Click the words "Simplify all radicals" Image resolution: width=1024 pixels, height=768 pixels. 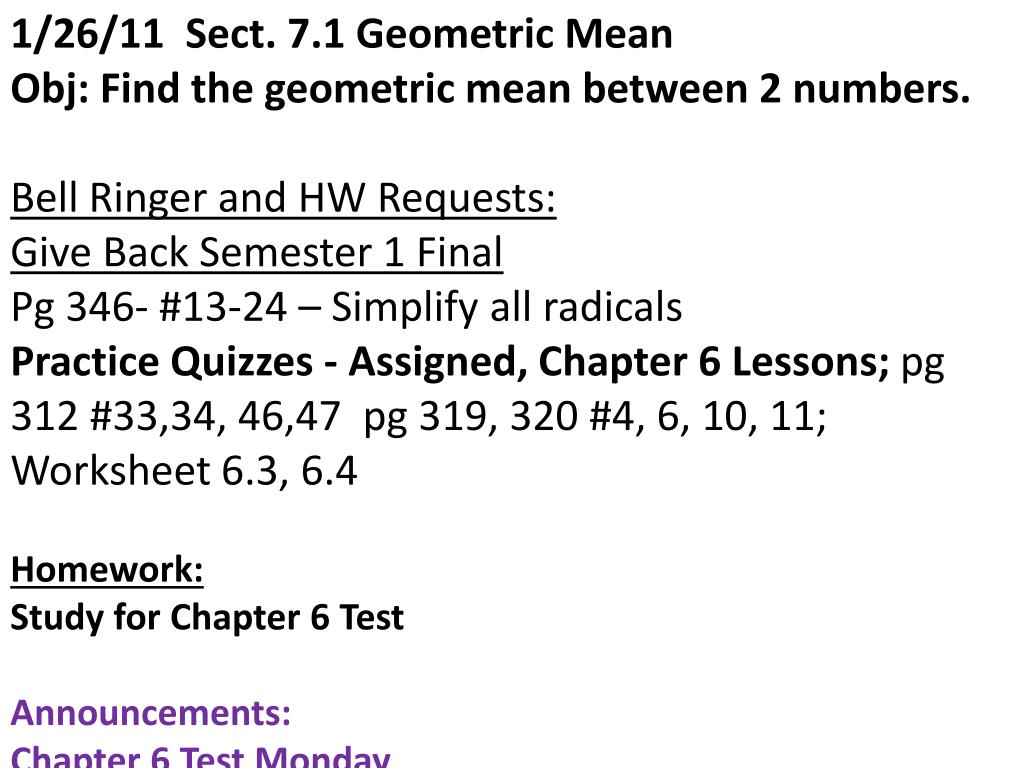coord(506,307)
